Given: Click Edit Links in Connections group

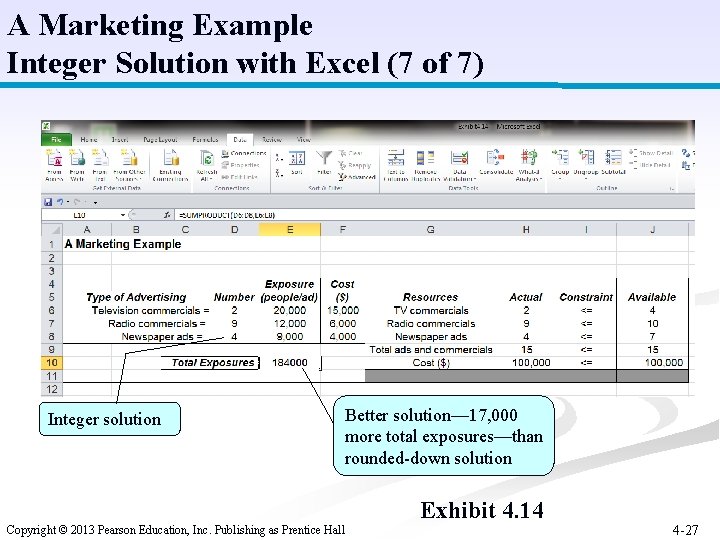Looking at the screenshot, I should pyautogui.click(x=240, y=177).
